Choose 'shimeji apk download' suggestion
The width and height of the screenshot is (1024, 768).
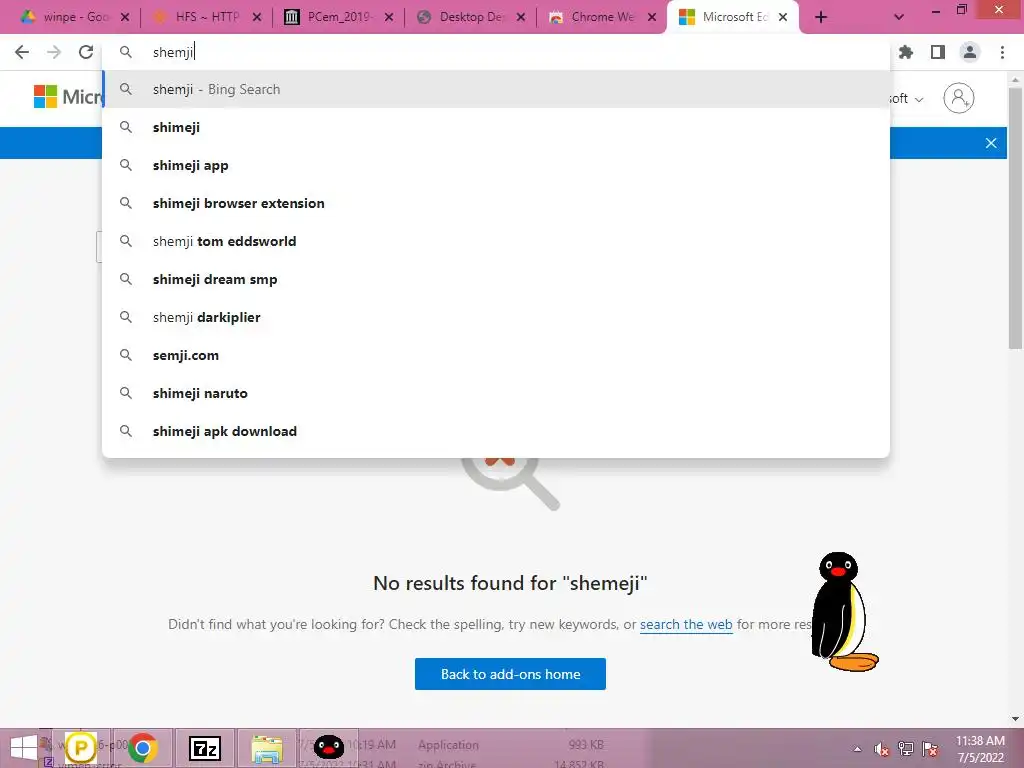click(x=496, y=431)
